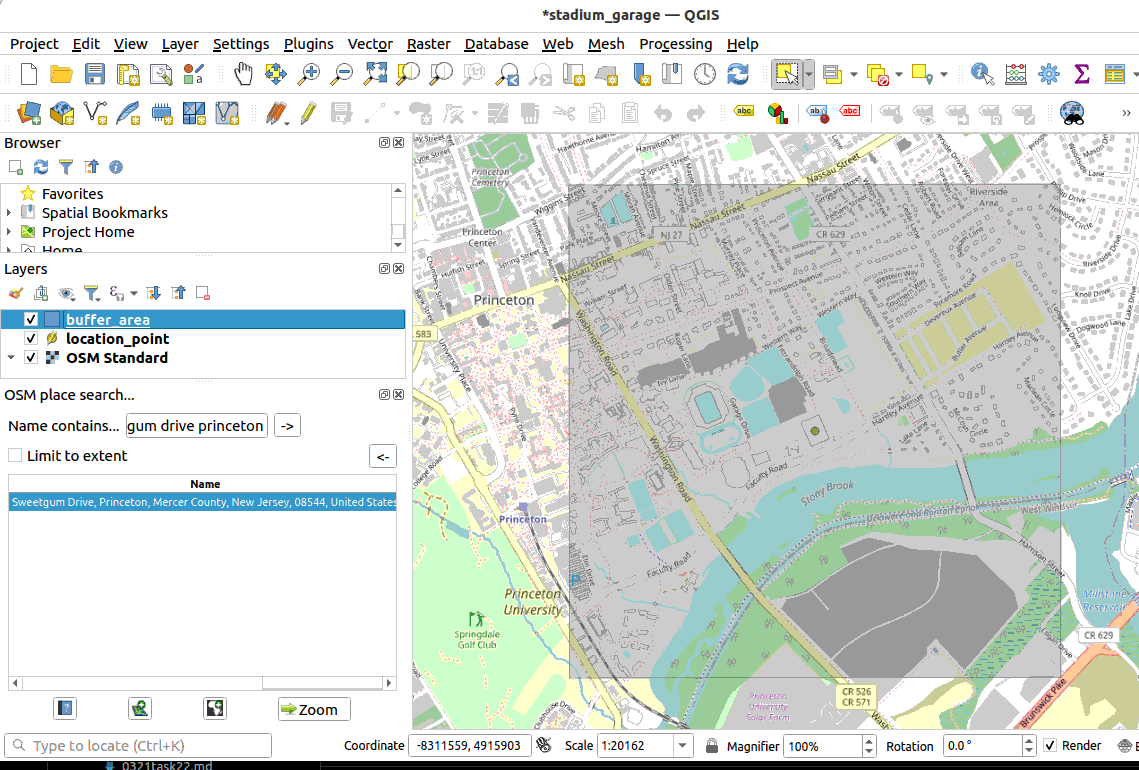The image size is (1139, 770).
Task: Select the Pan Map hand tool
Action: click(243, 74)
